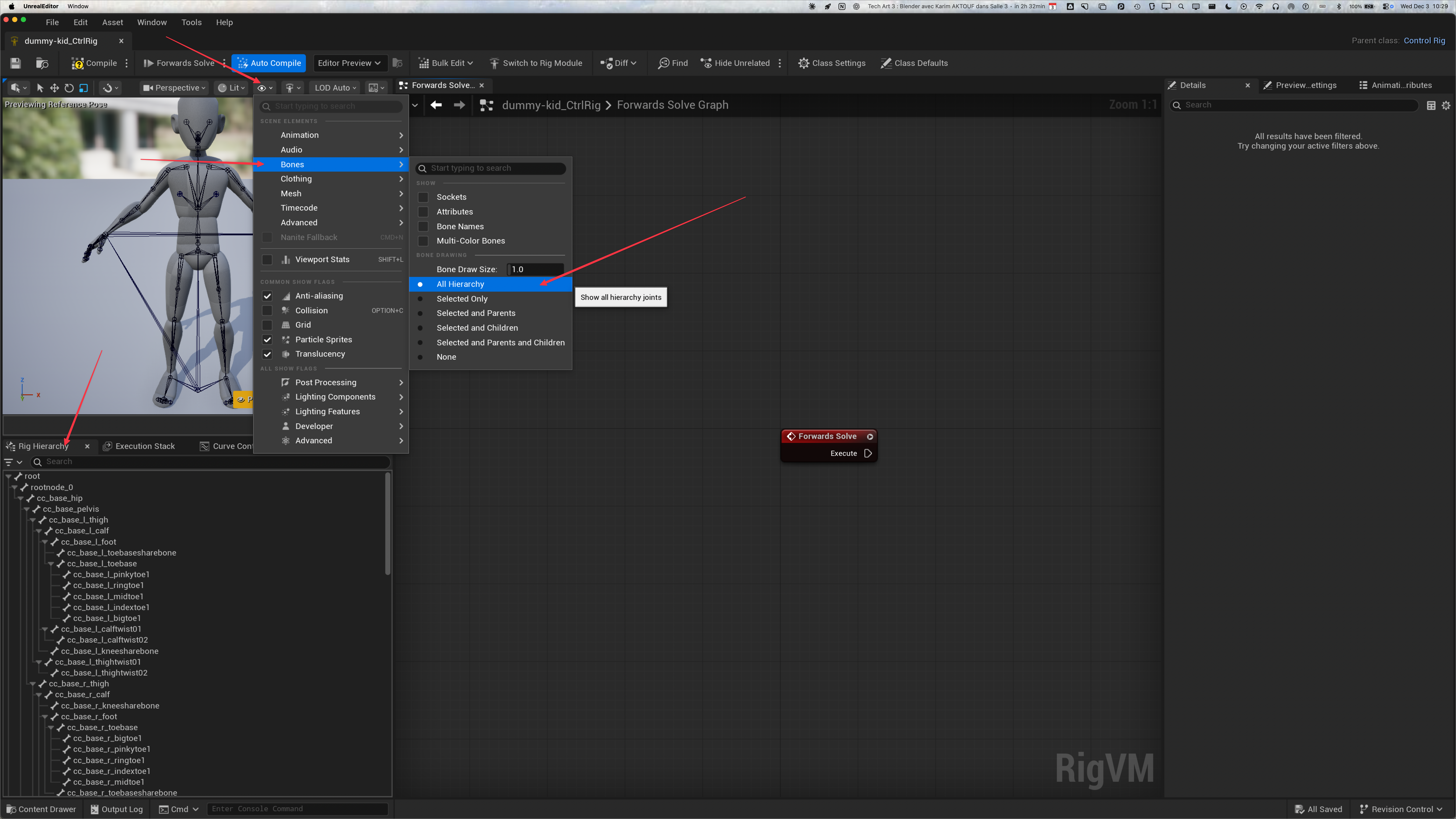Screen dimensions: 1456x819
Task: Select the Selected Only bone drawing option
Action: coord(490,299)
